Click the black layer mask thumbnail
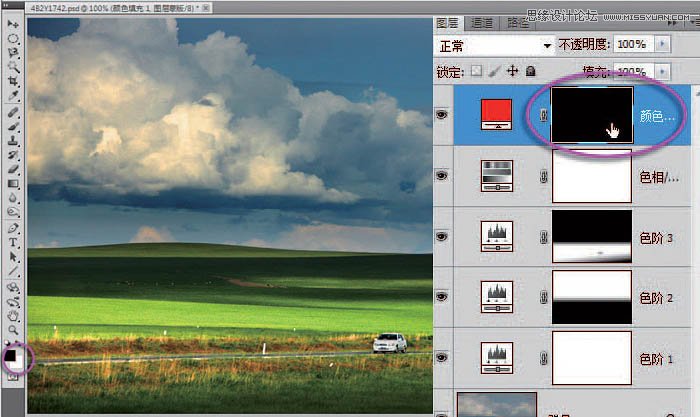Image resolution: width=700 pixels, height=417 pixels. point(592,114)
